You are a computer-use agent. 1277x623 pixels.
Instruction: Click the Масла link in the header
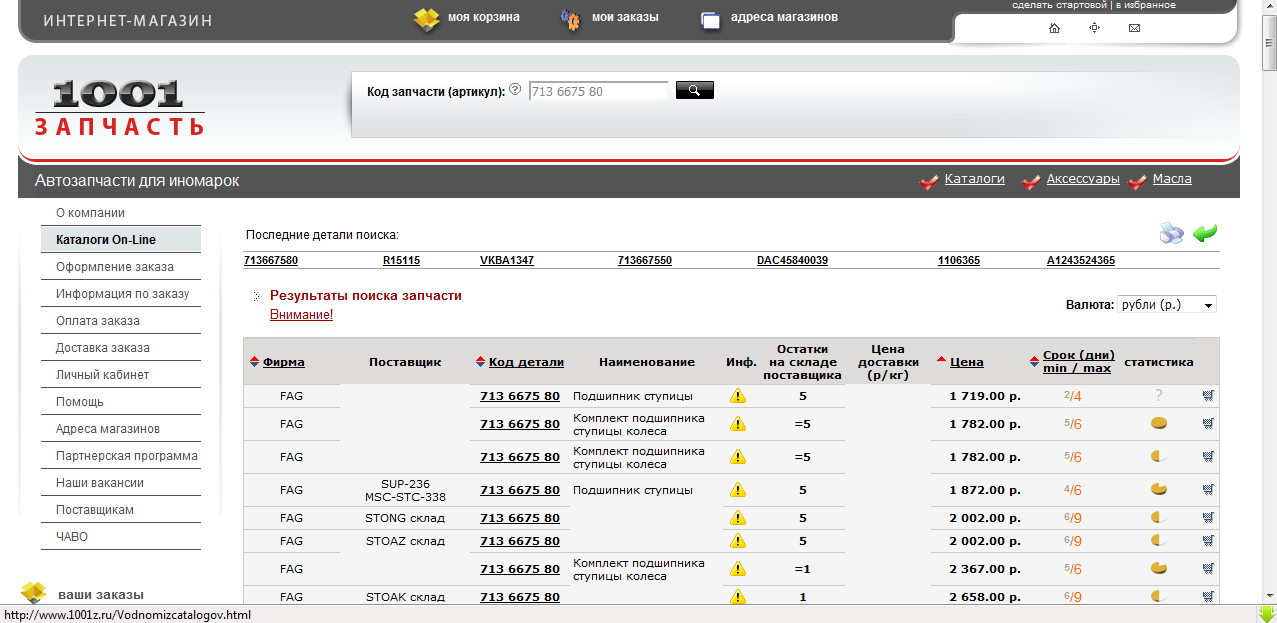pyautogui.click(x=1172, y=180)
